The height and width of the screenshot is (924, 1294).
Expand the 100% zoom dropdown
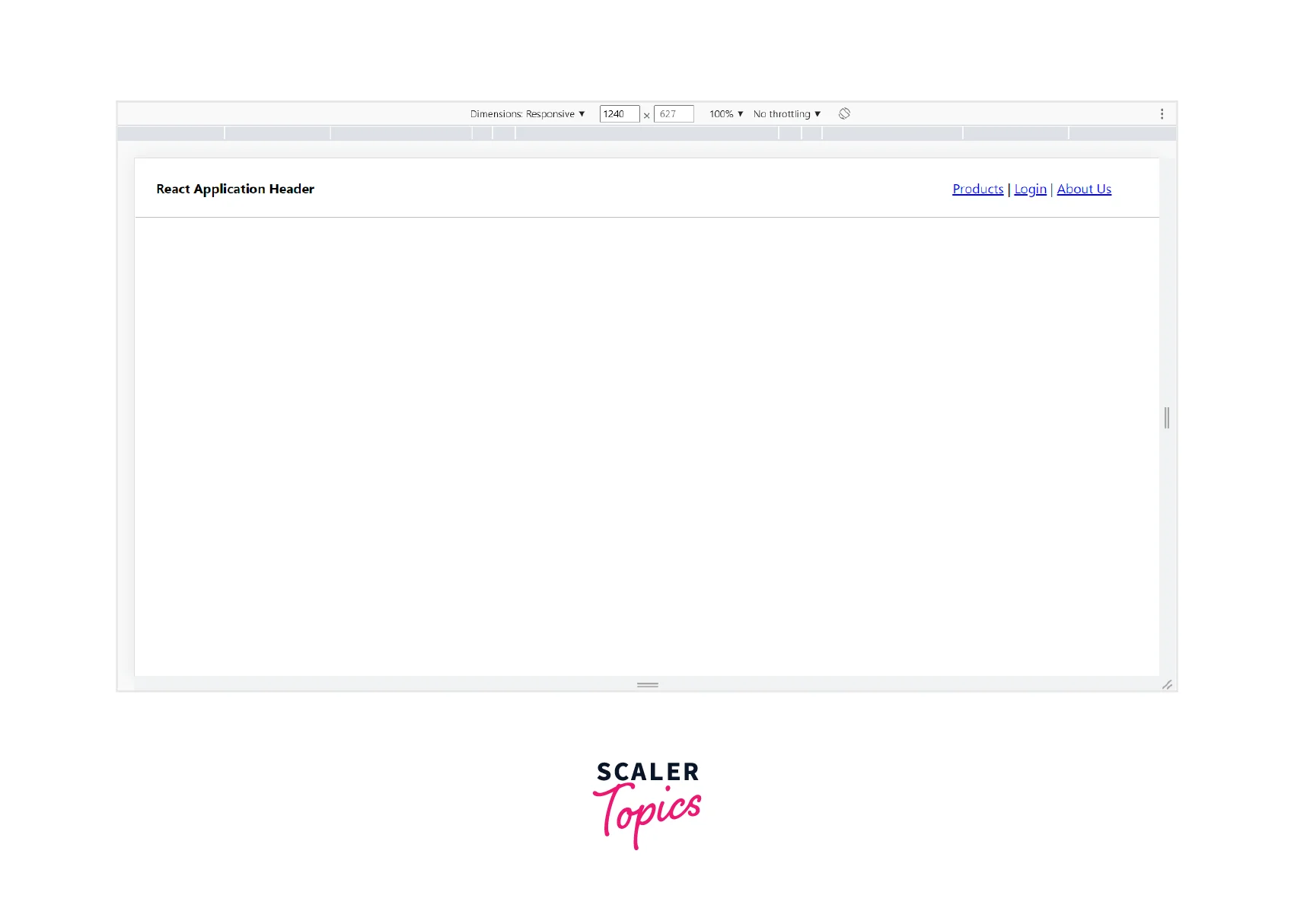coord(725,113)
